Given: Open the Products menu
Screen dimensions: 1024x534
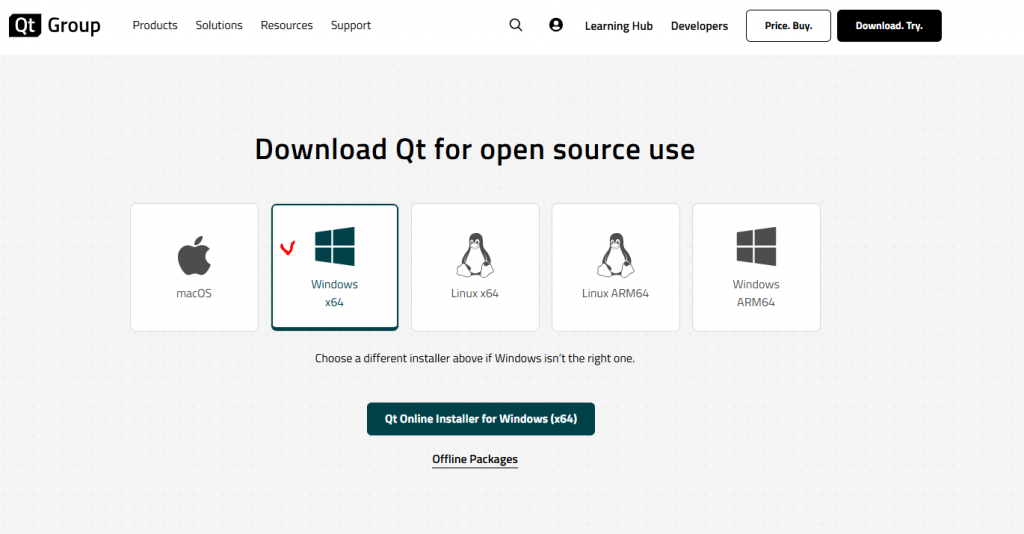Looking at the screenshot, I should (155, 26).
